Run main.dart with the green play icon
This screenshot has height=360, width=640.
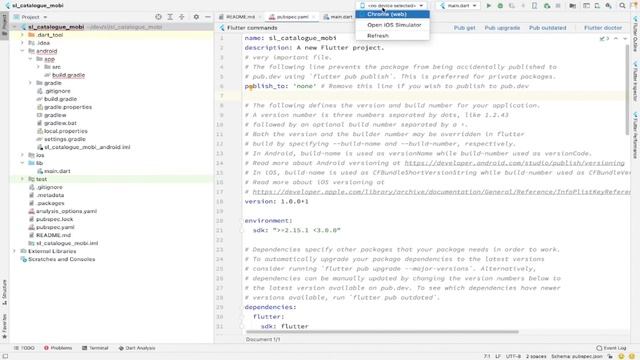489,6
